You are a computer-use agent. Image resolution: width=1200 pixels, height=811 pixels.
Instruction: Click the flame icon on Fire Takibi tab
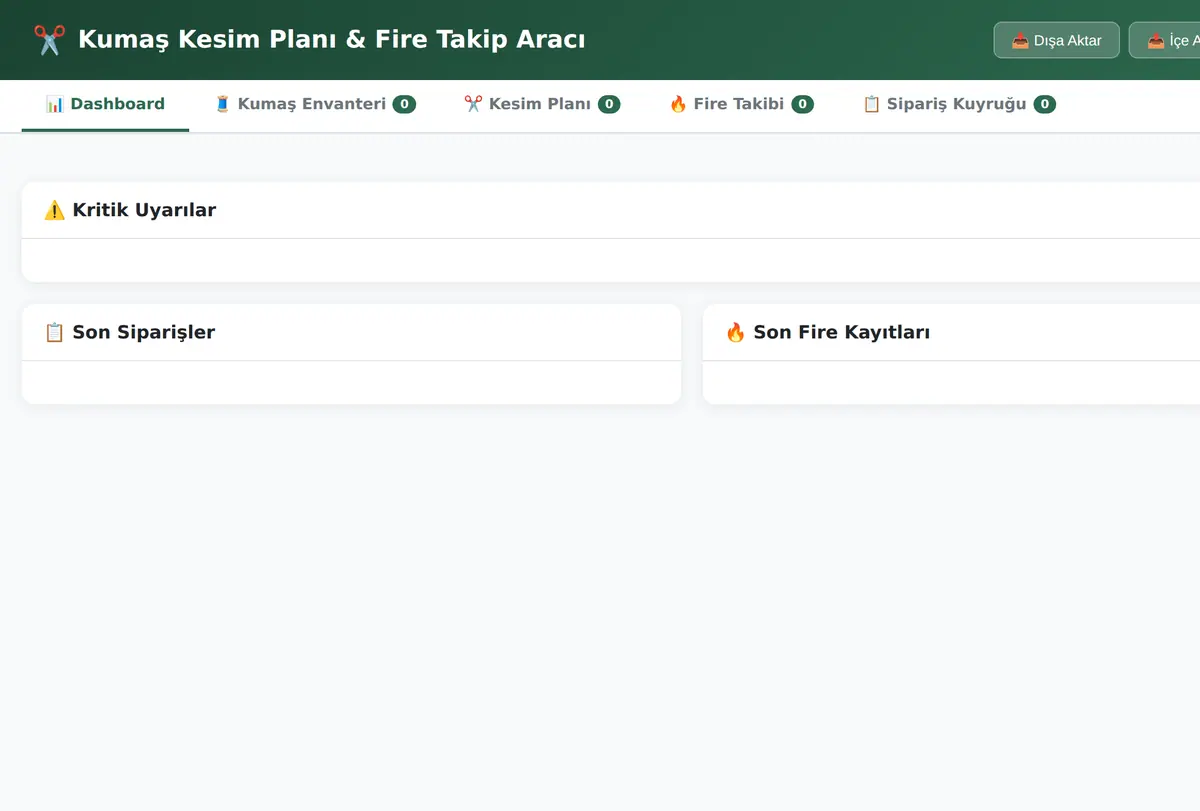[x=678, y=104]
